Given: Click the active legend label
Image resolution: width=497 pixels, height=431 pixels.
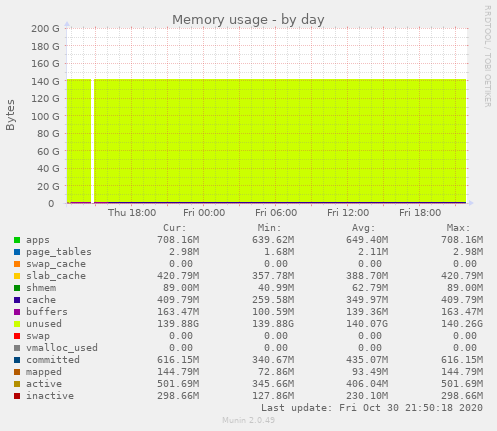Looking at the screenshot, I should pyautogui.click(x=44, y=384).
